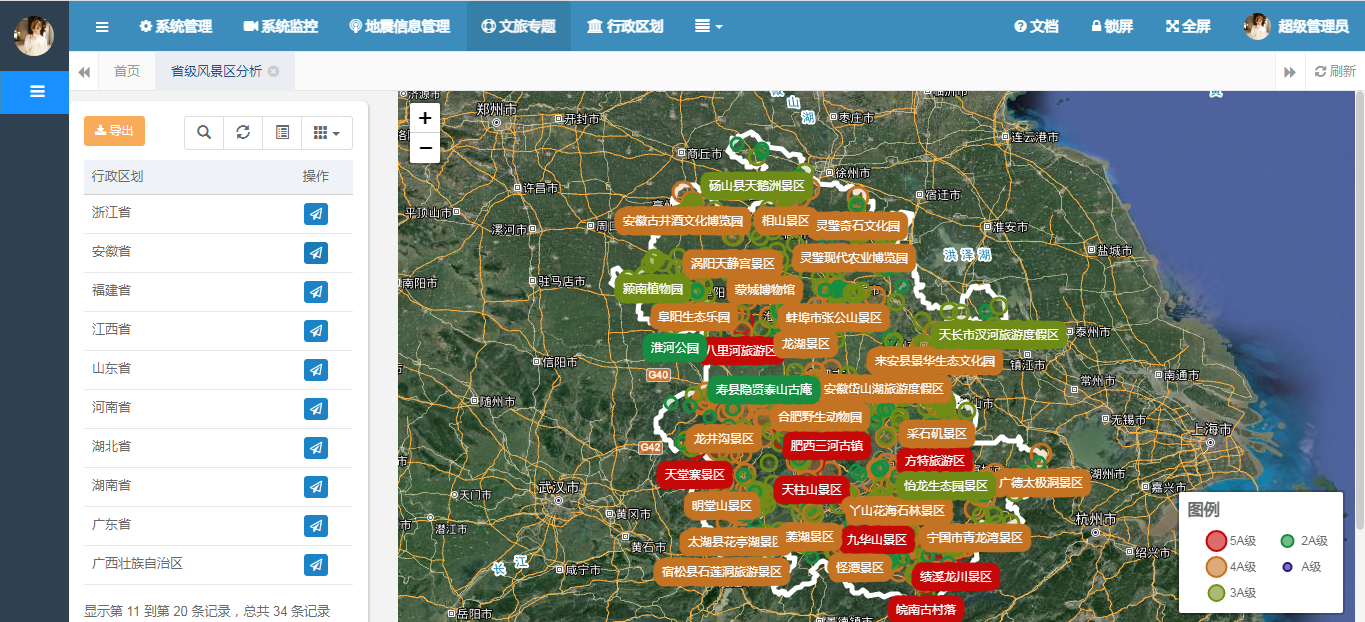Click 刷新 refresh button
The width and height of the screenshot is (1365, 622).
click(1335, 72)
